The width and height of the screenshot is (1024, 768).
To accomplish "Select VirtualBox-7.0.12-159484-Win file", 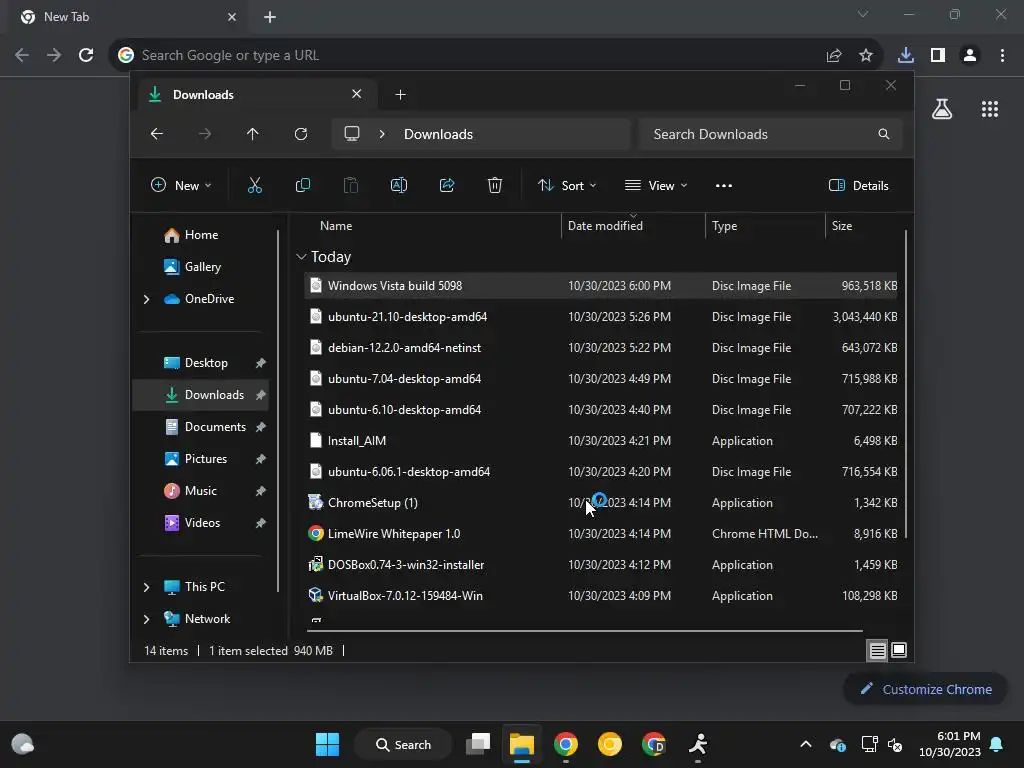I will (x=600, y=596).
